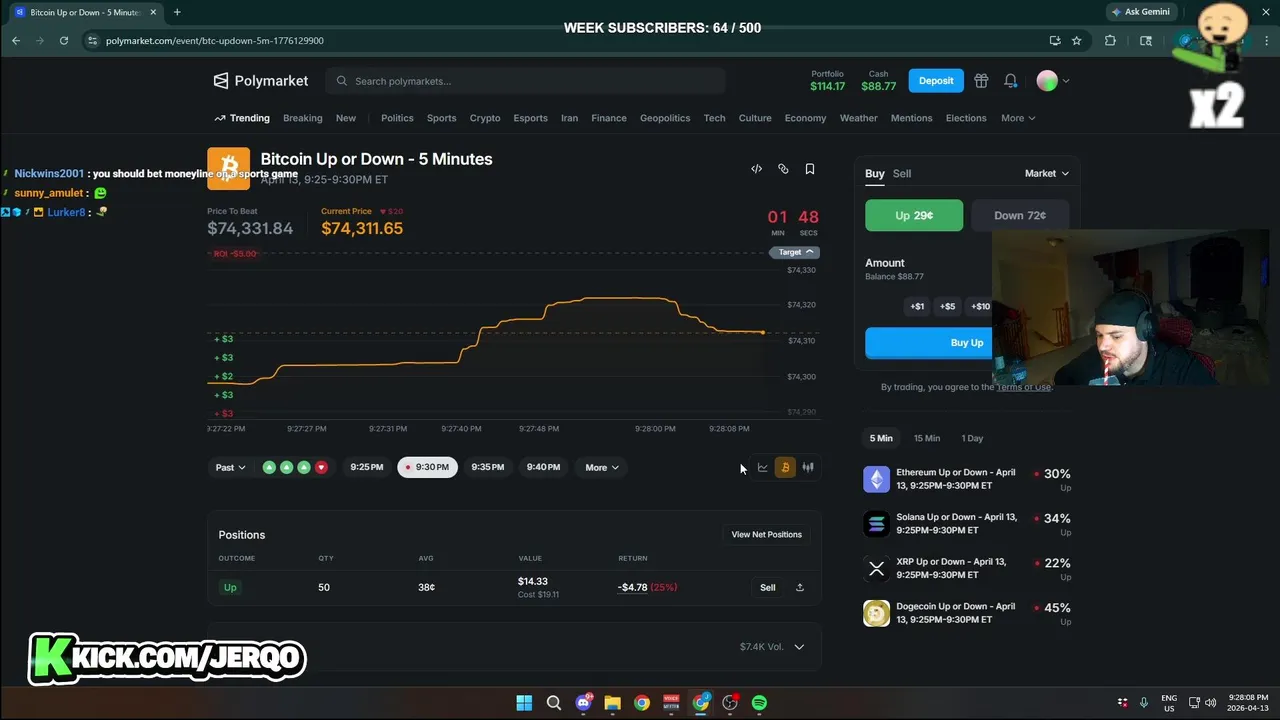Copy the market link icon
The image size is (1280, 720).
783,169
